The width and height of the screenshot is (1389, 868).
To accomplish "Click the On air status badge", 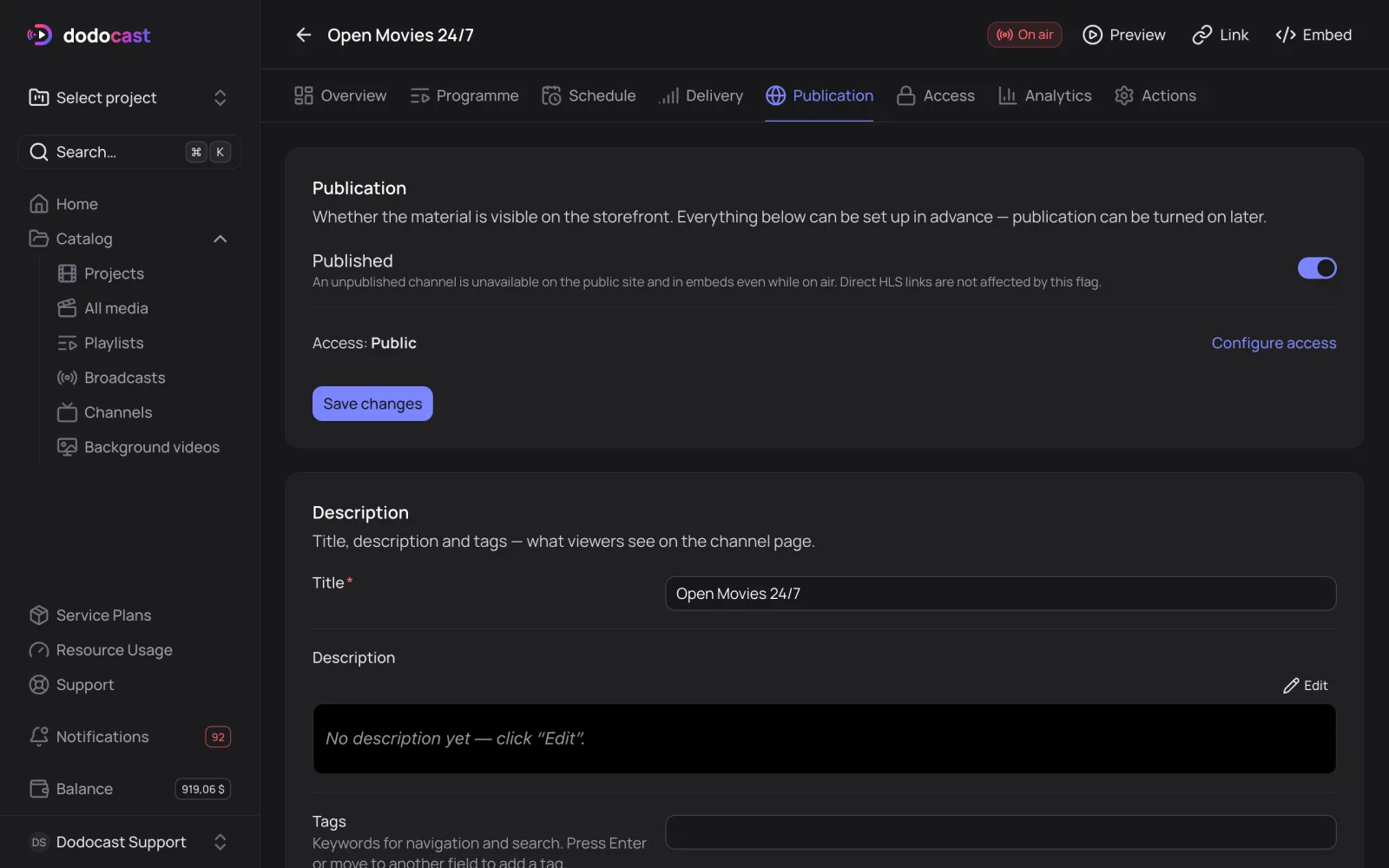I will [1024, 35].
